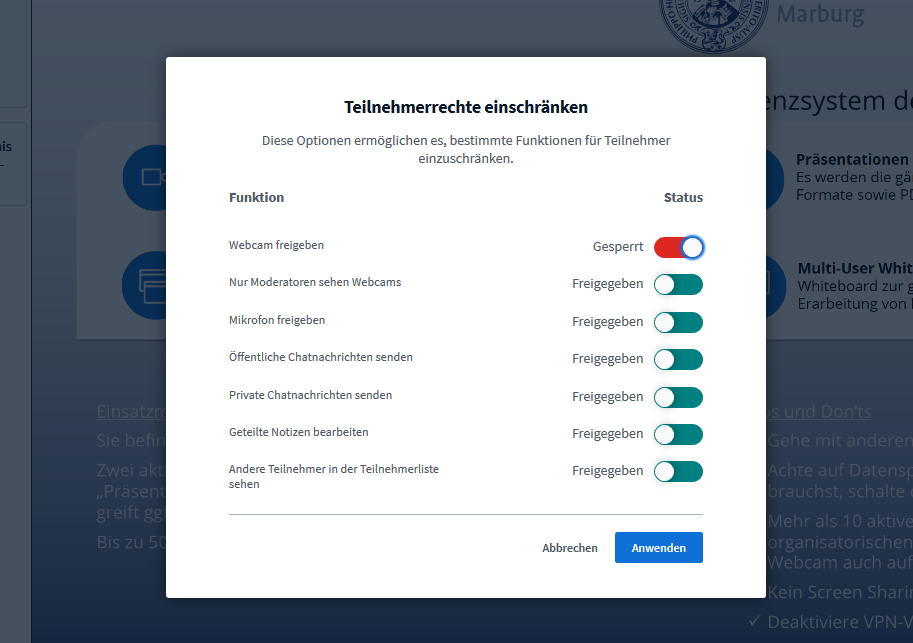913x643 pixels.
Task: Click the Präsentationen heading in background
Action: [852, 160]
